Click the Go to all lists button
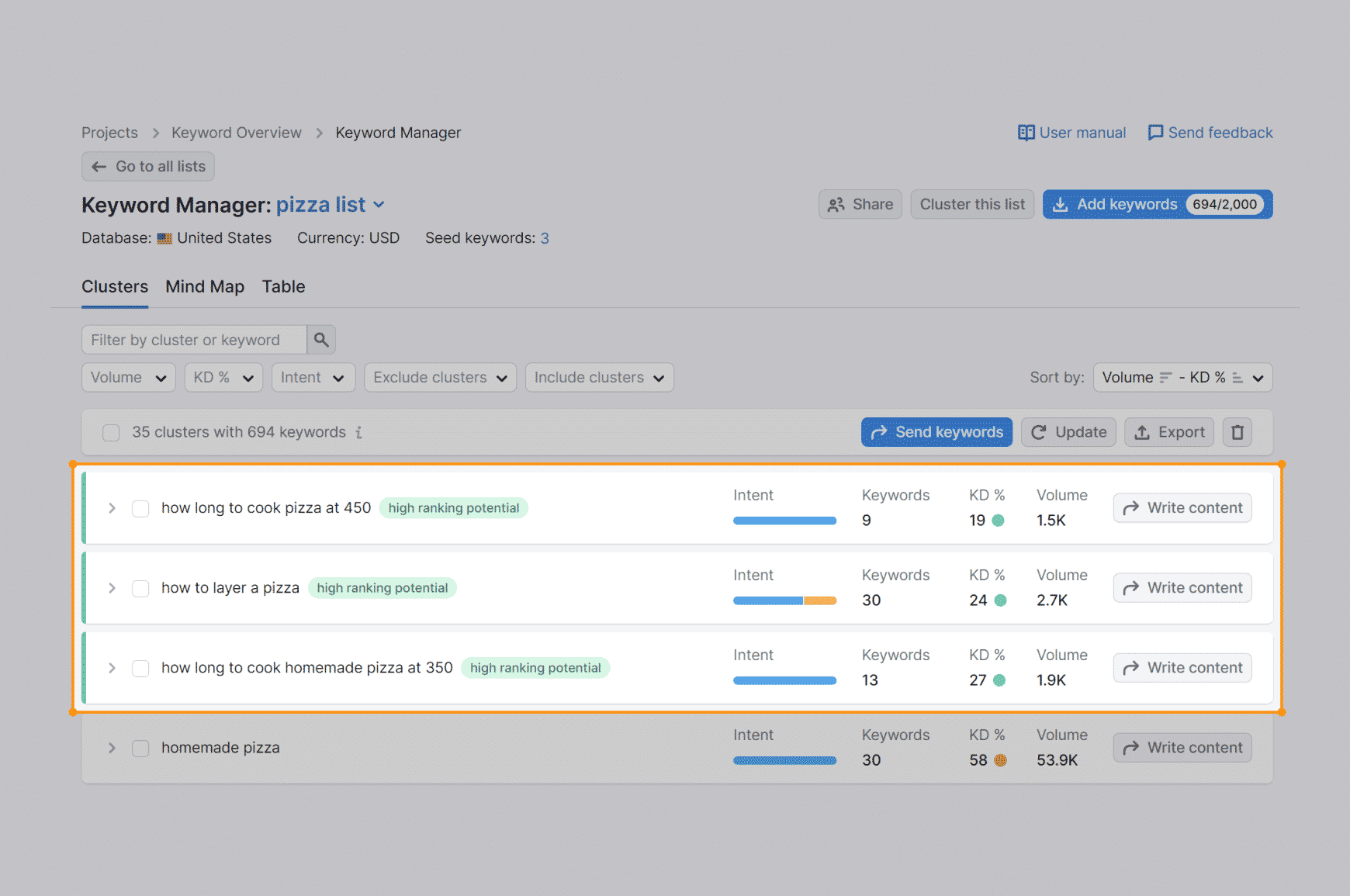1350x896 pixels. 147,167
